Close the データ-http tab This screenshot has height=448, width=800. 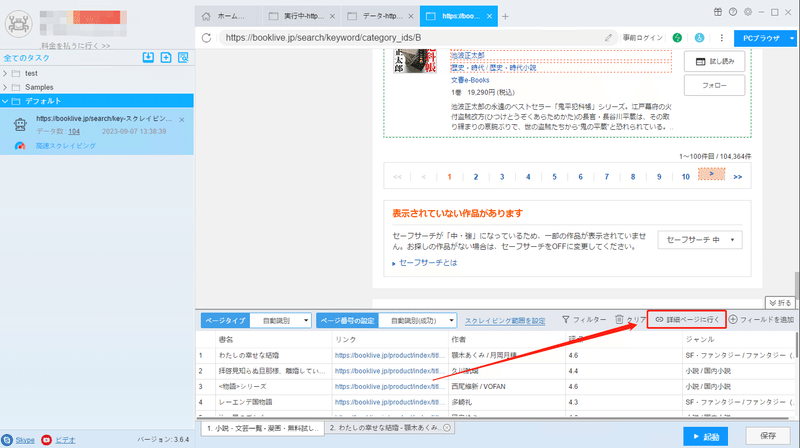tap(411, 16)
